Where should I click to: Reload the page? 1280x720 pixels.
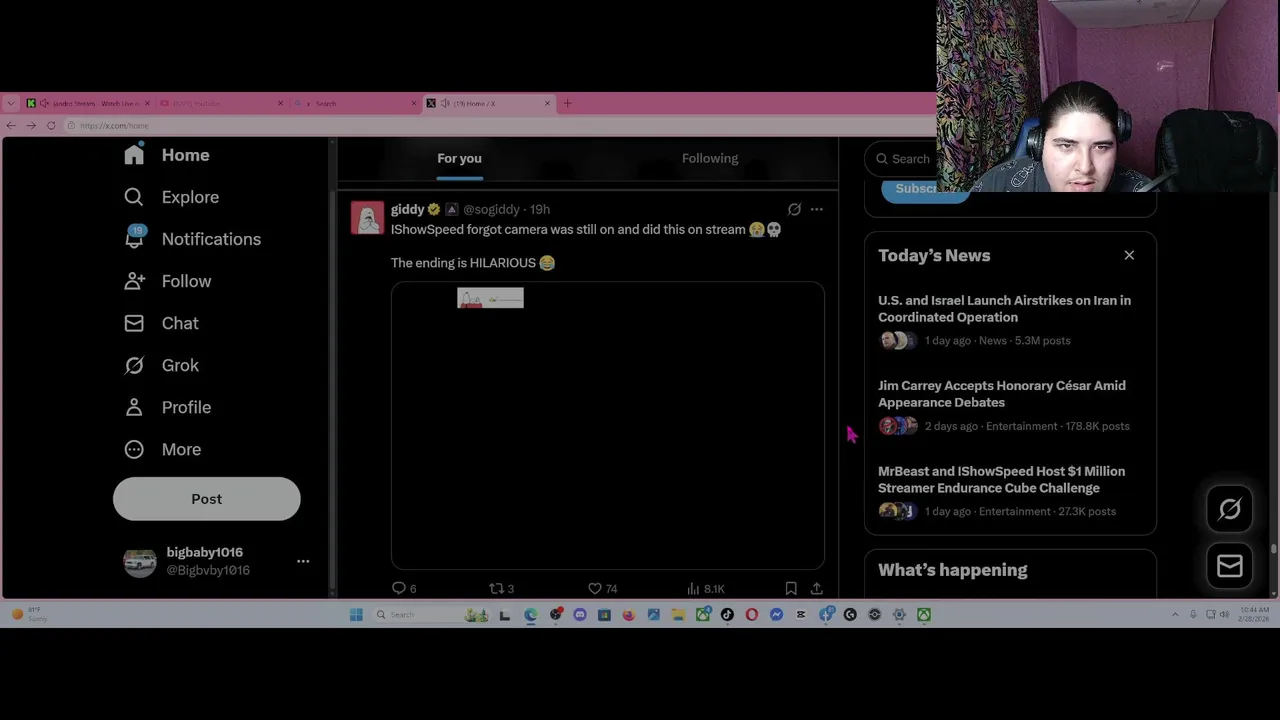(51, 125)
